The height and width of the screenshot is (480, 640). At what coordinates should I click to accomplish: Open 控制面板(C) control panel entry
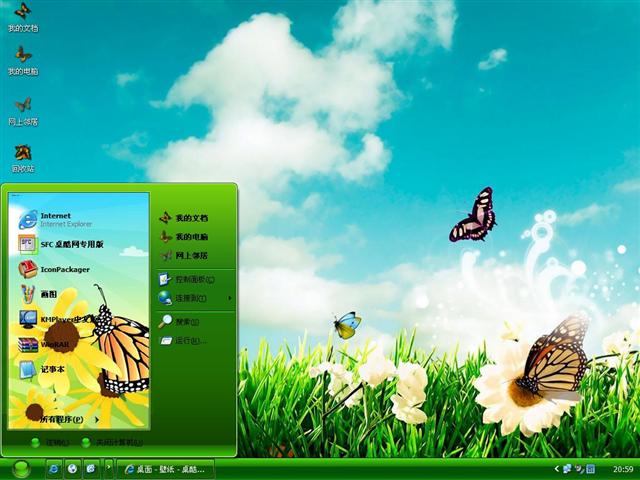tap(187, 279)
